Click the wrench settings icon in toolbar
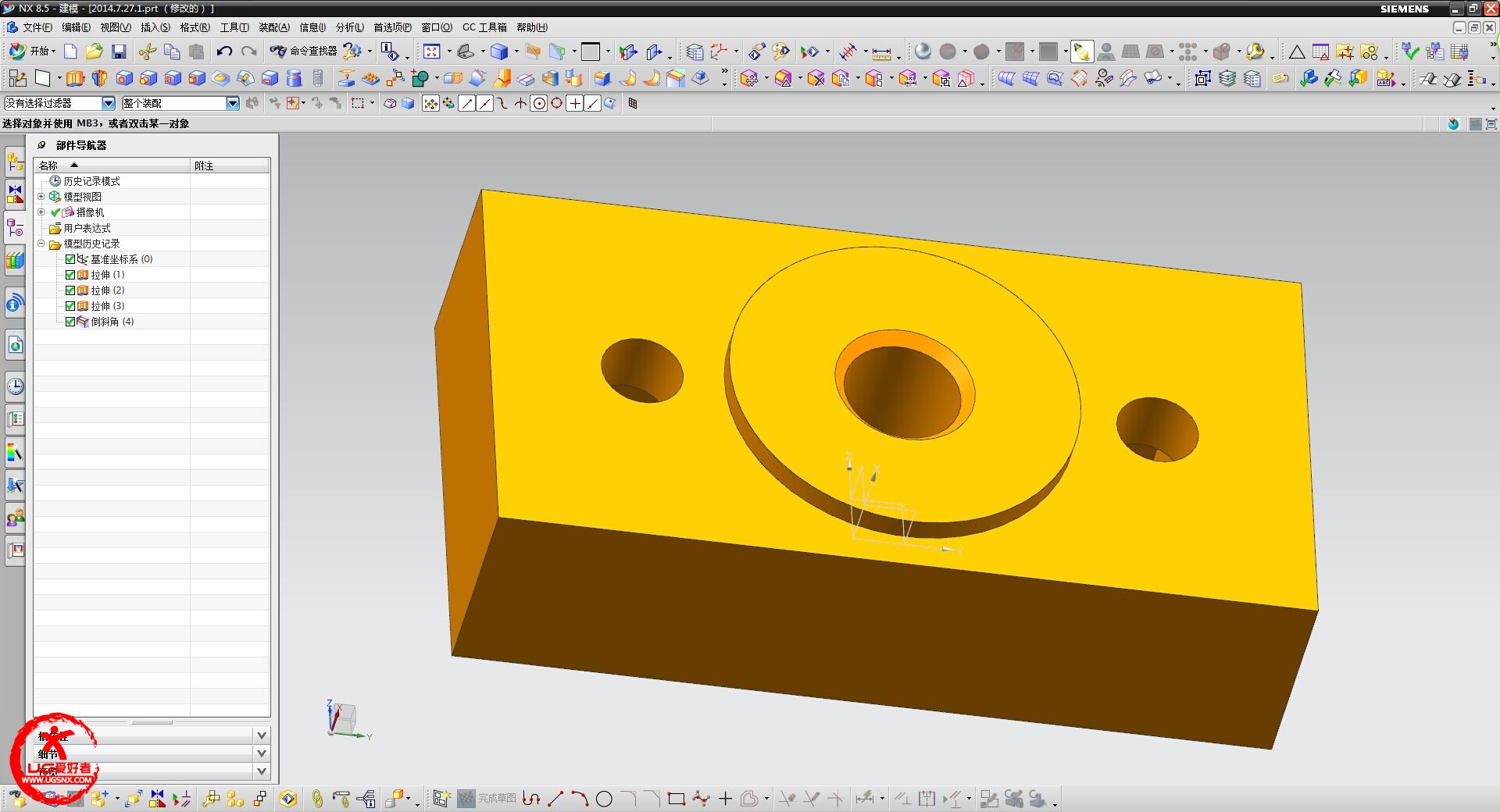1500x812 pixels. point(1255,52)
